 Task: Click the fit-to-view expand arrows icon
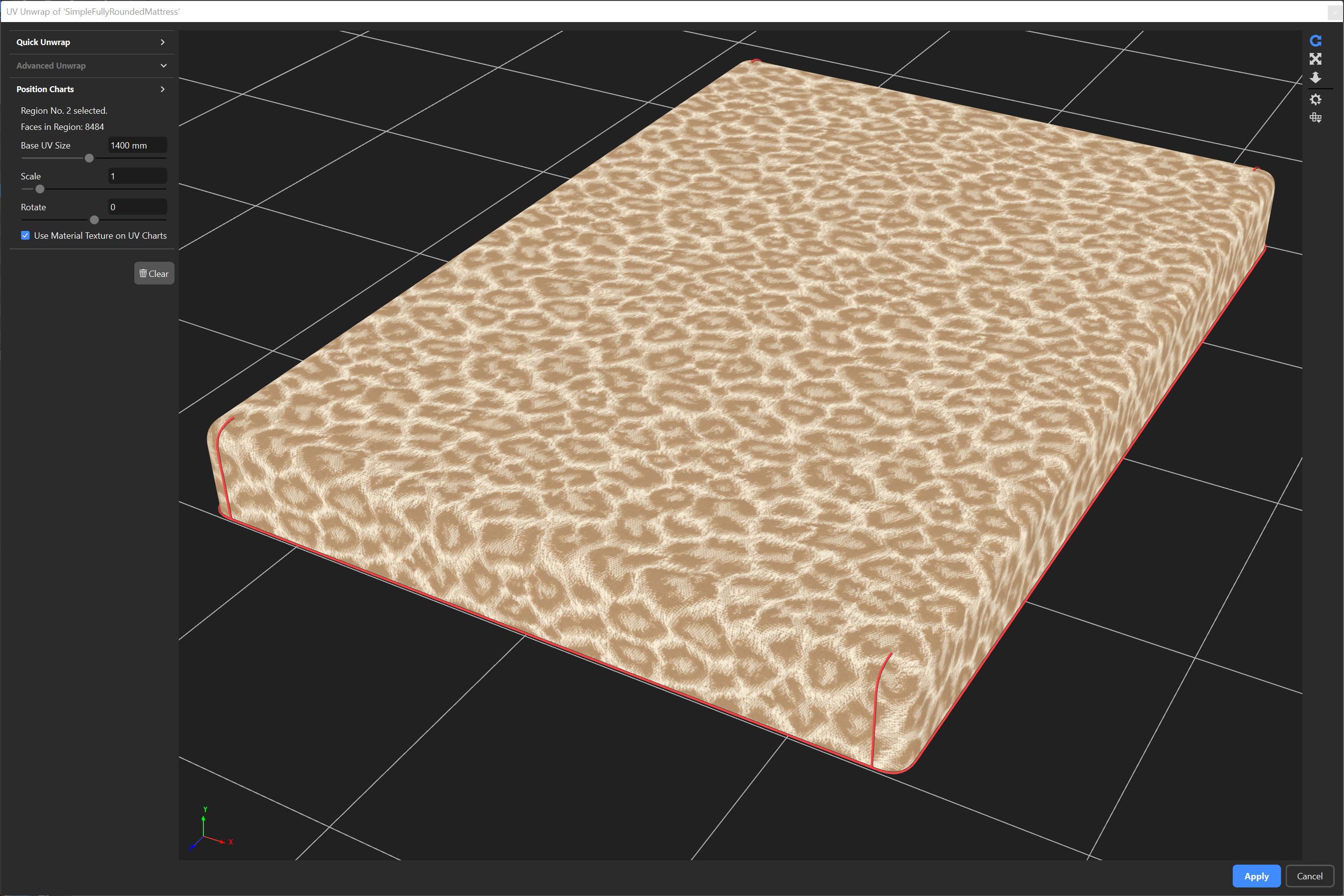1316,59
